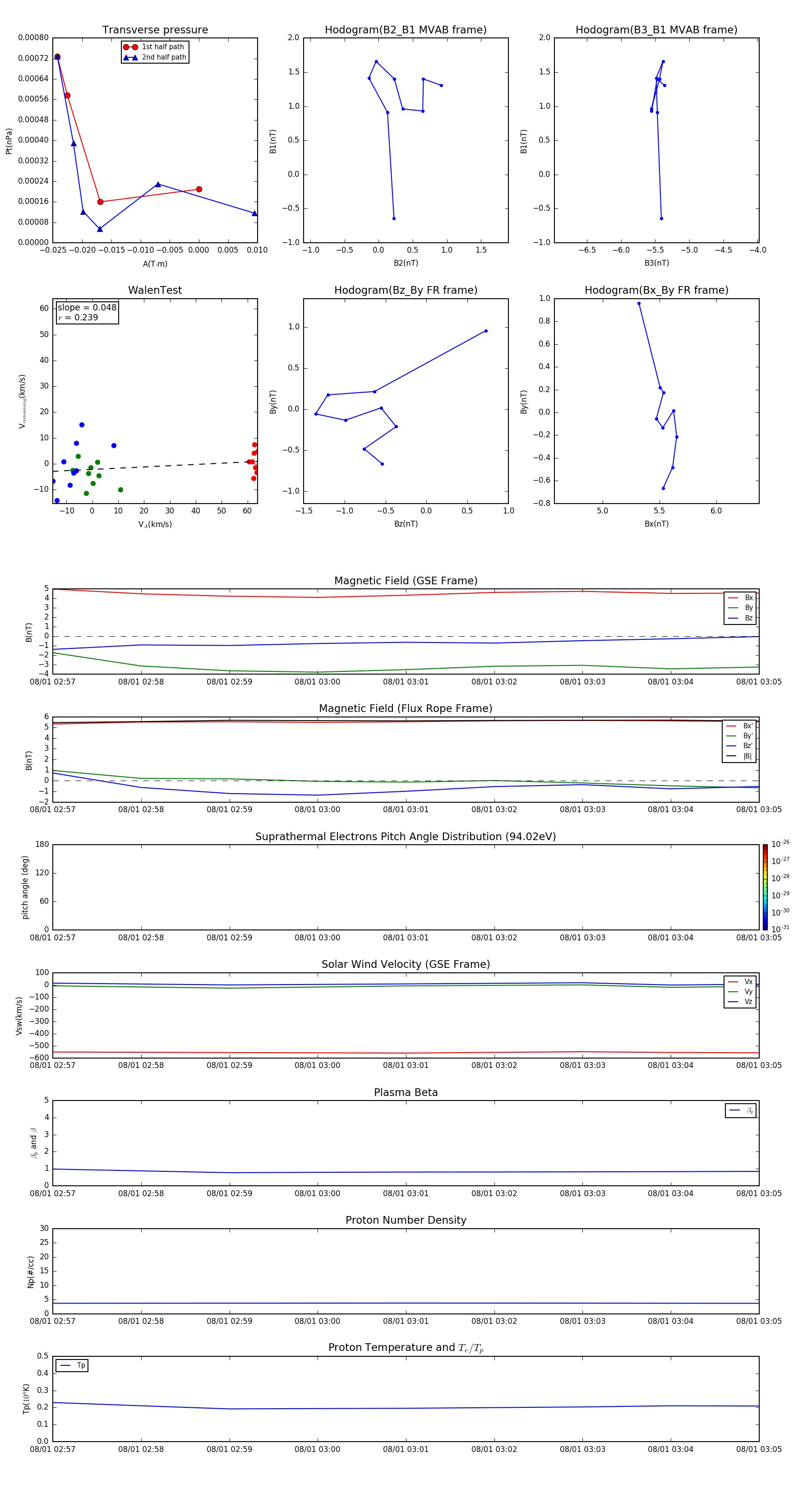Image resolution: width=812 pixels, height=1489 pixels.
Task: Select the "slope = 0.048" annotation
Action: tap(87, 308)
